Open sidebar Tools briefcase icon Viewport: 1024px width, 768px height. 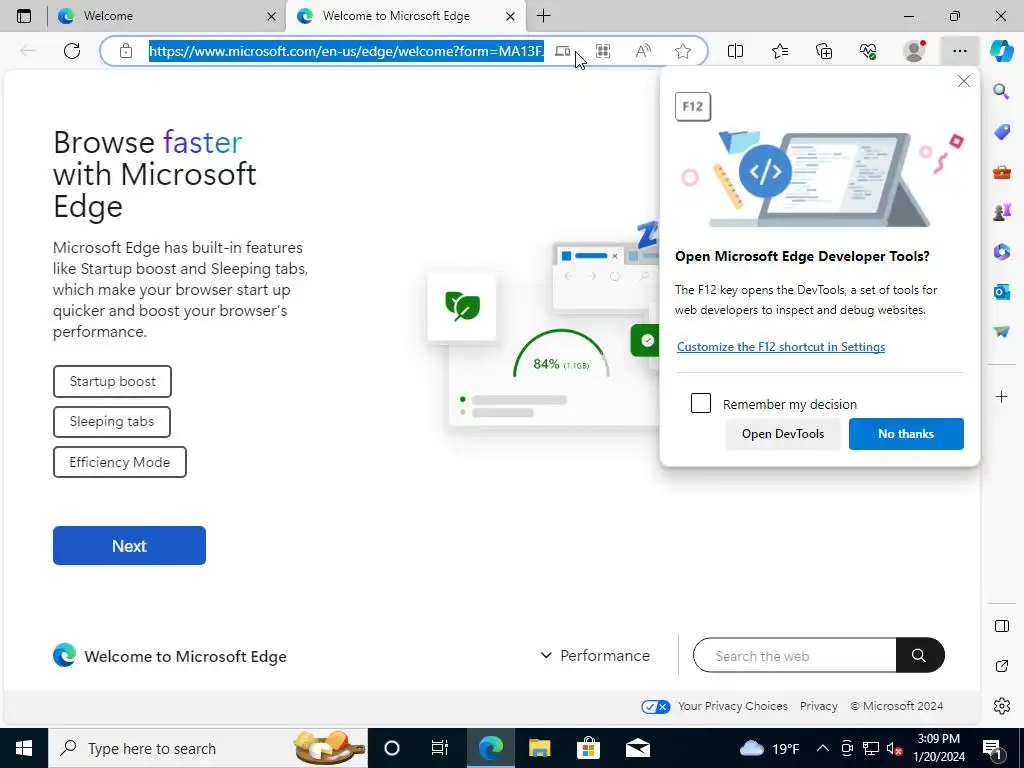(1002, 172)
